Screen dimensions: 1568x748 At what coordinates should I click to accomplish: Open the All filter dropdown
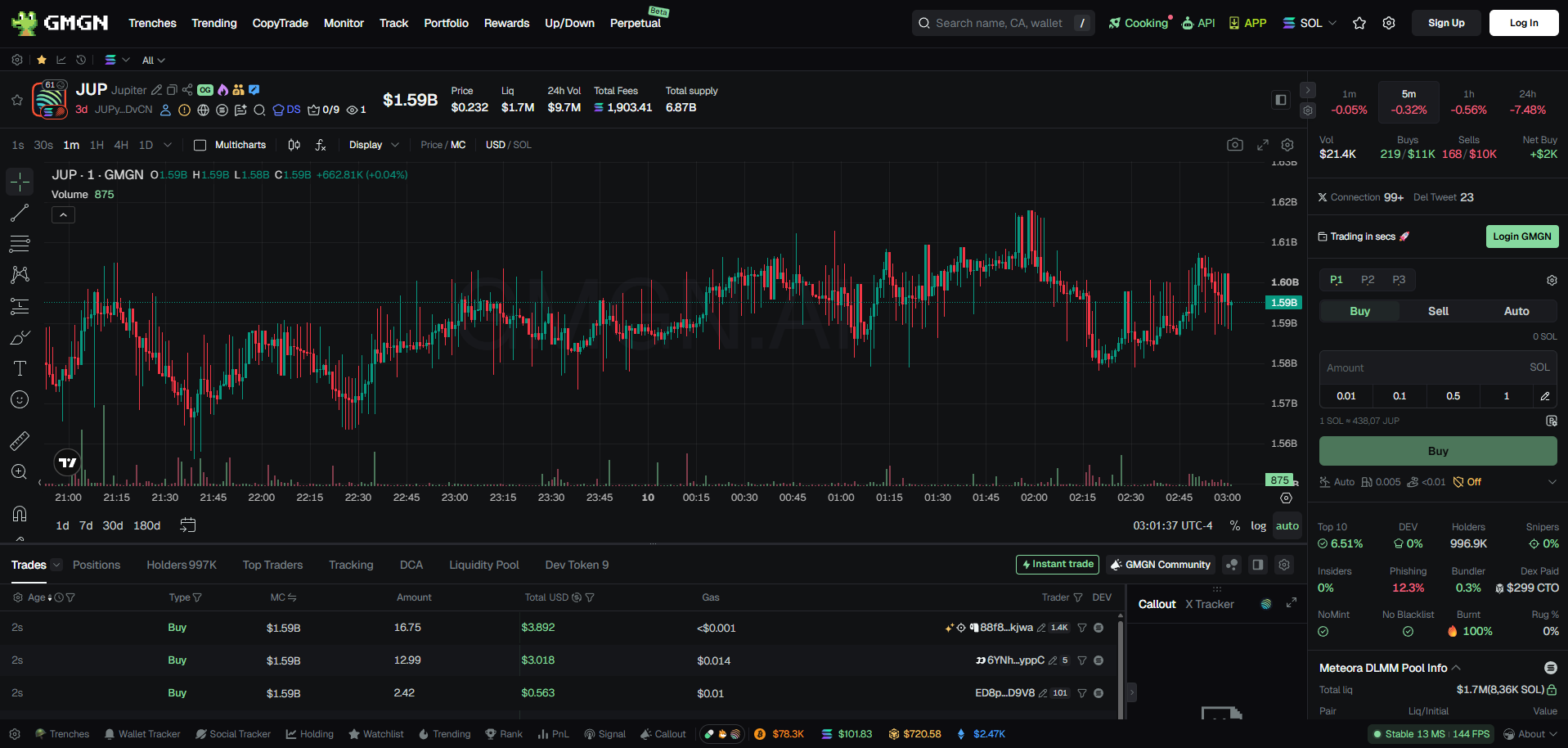coord(154,61)
